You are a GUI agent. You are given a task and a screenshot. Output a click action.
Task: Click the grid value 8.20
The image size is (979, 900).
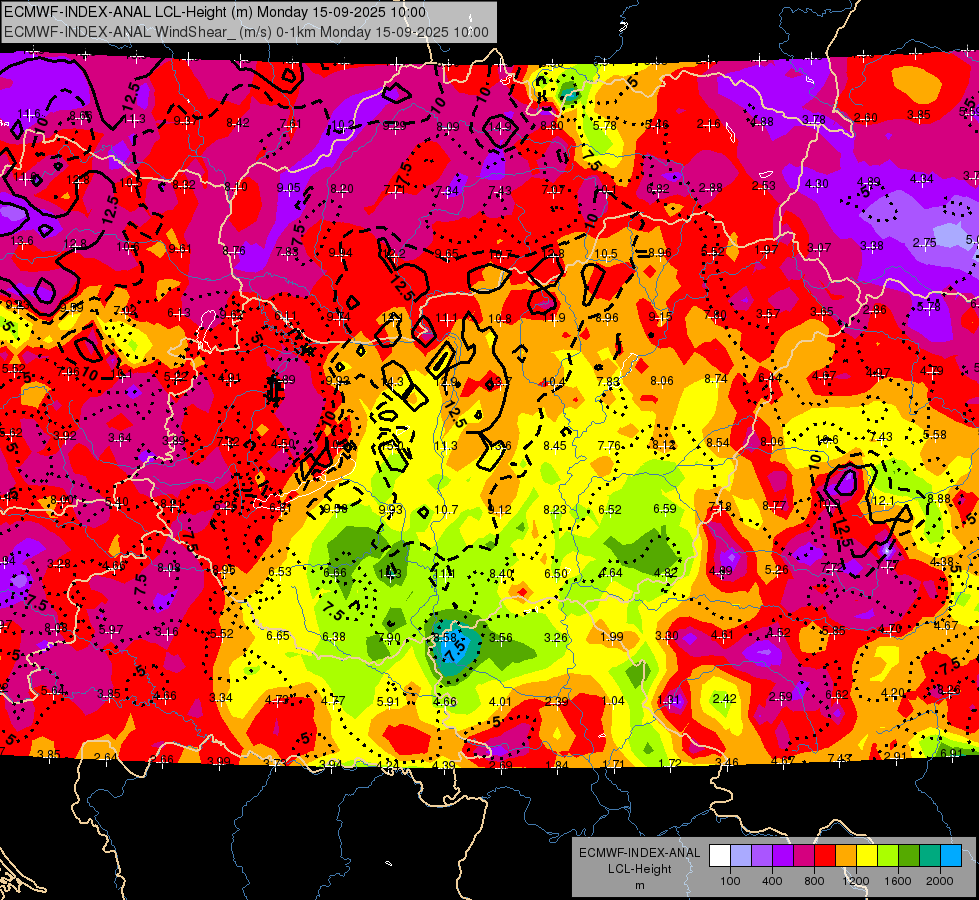[x=342, y=189]
